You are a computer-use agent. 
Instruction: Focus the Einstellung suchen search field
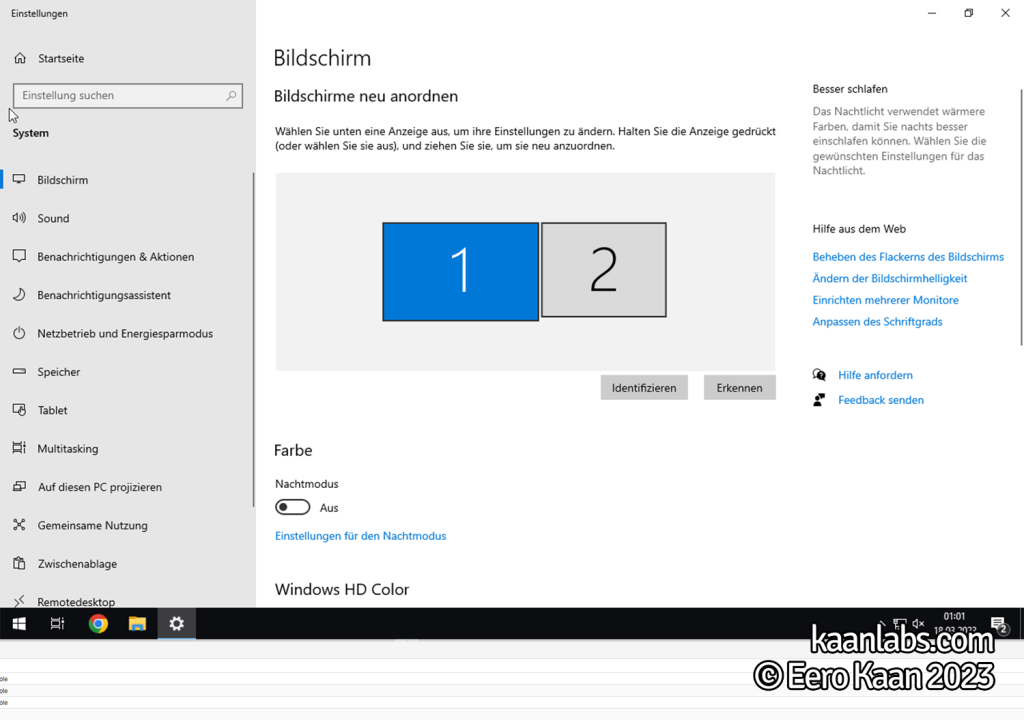click(x=128, y=95)
